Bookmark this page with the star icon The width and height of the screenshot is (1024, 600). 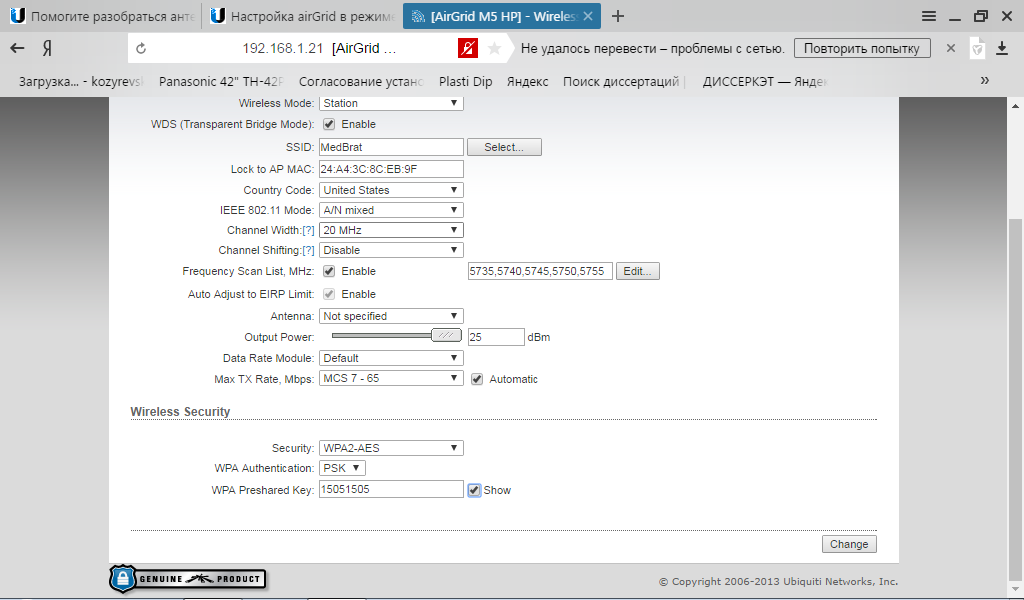[495, 48]
